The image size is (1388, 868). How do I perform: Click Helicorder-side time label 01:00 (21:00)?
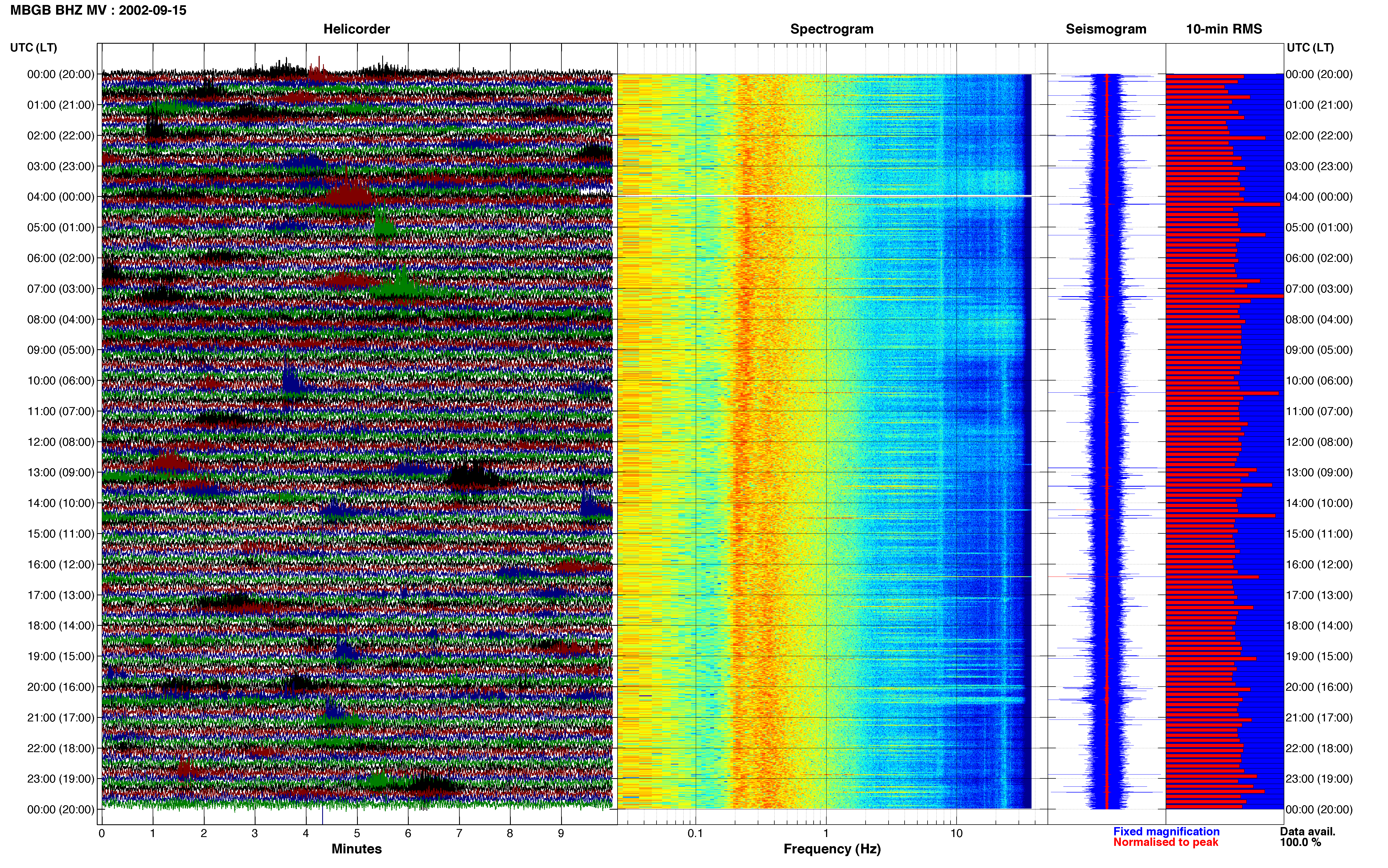click(x=61, y=105)
